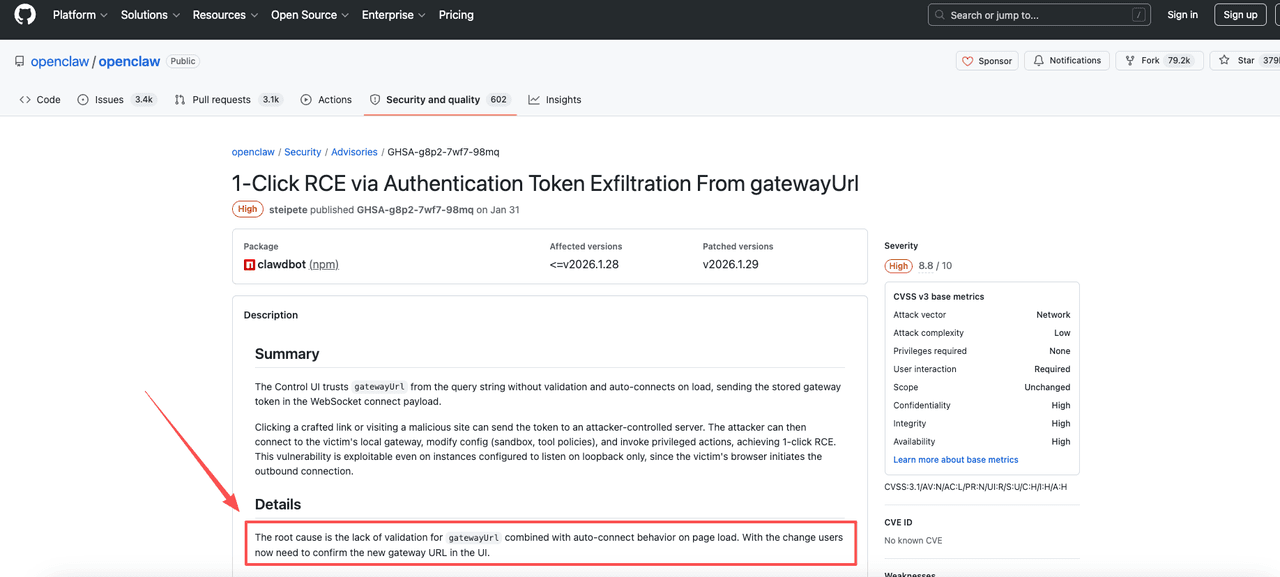Click the Security count badge 602

(498, 100)
